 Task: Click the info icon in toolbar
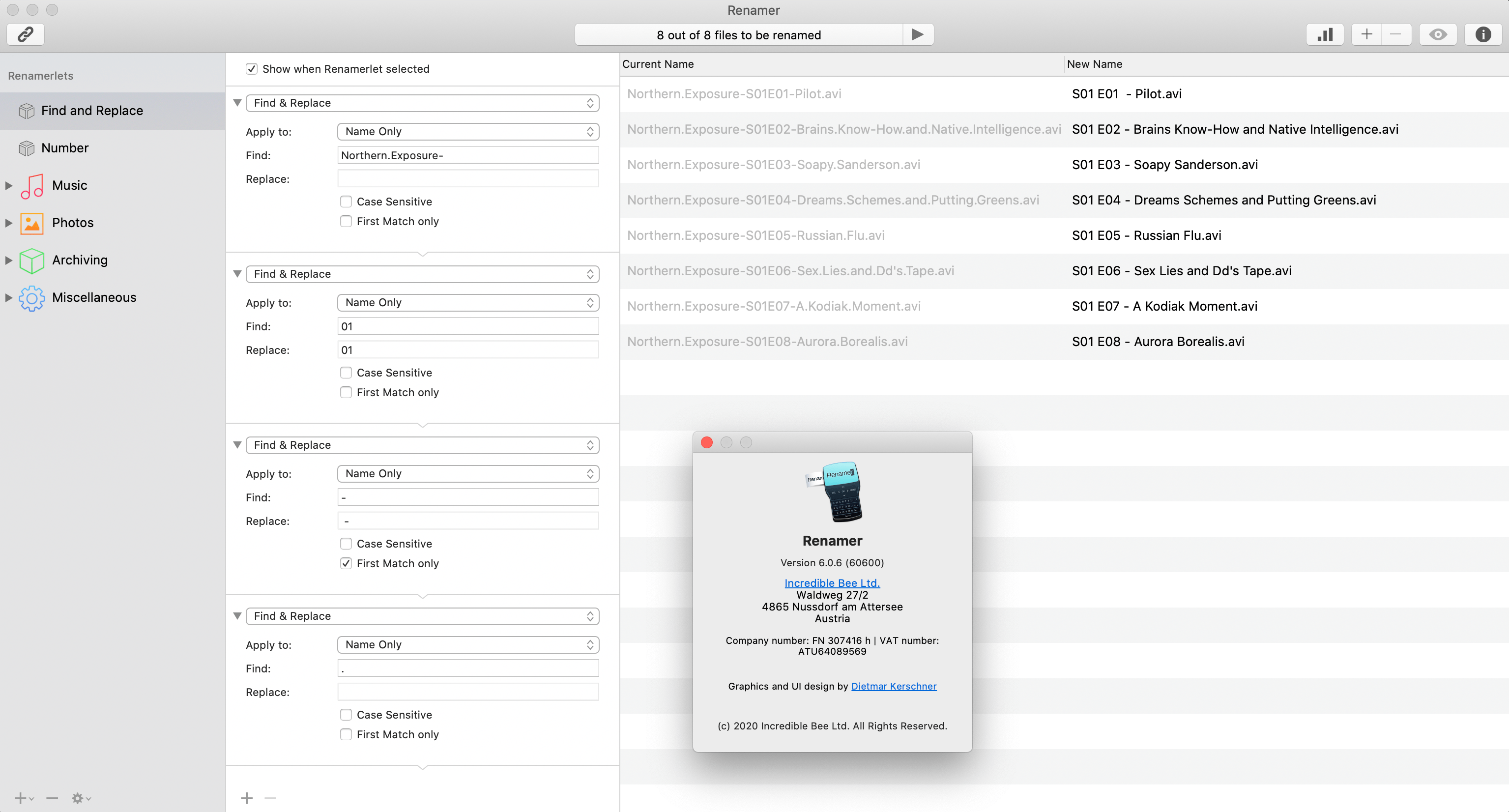(1483, 34)
